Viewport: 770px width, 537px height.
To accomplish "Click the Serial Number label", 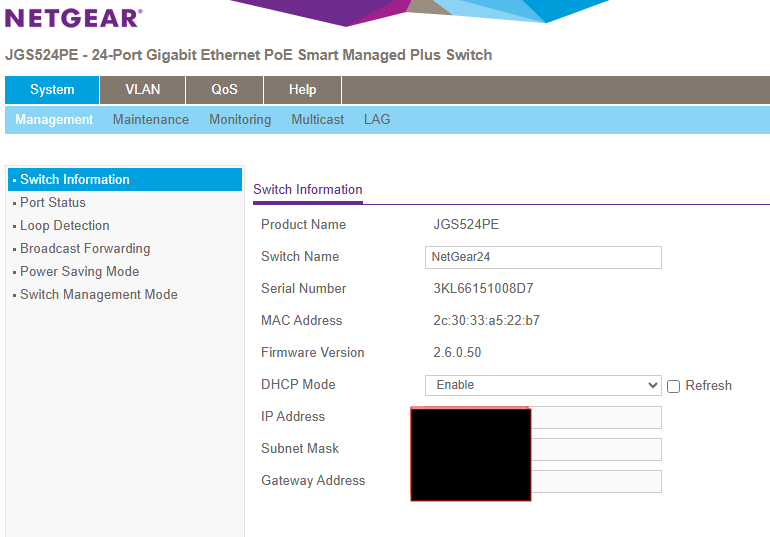I will 303,289.
